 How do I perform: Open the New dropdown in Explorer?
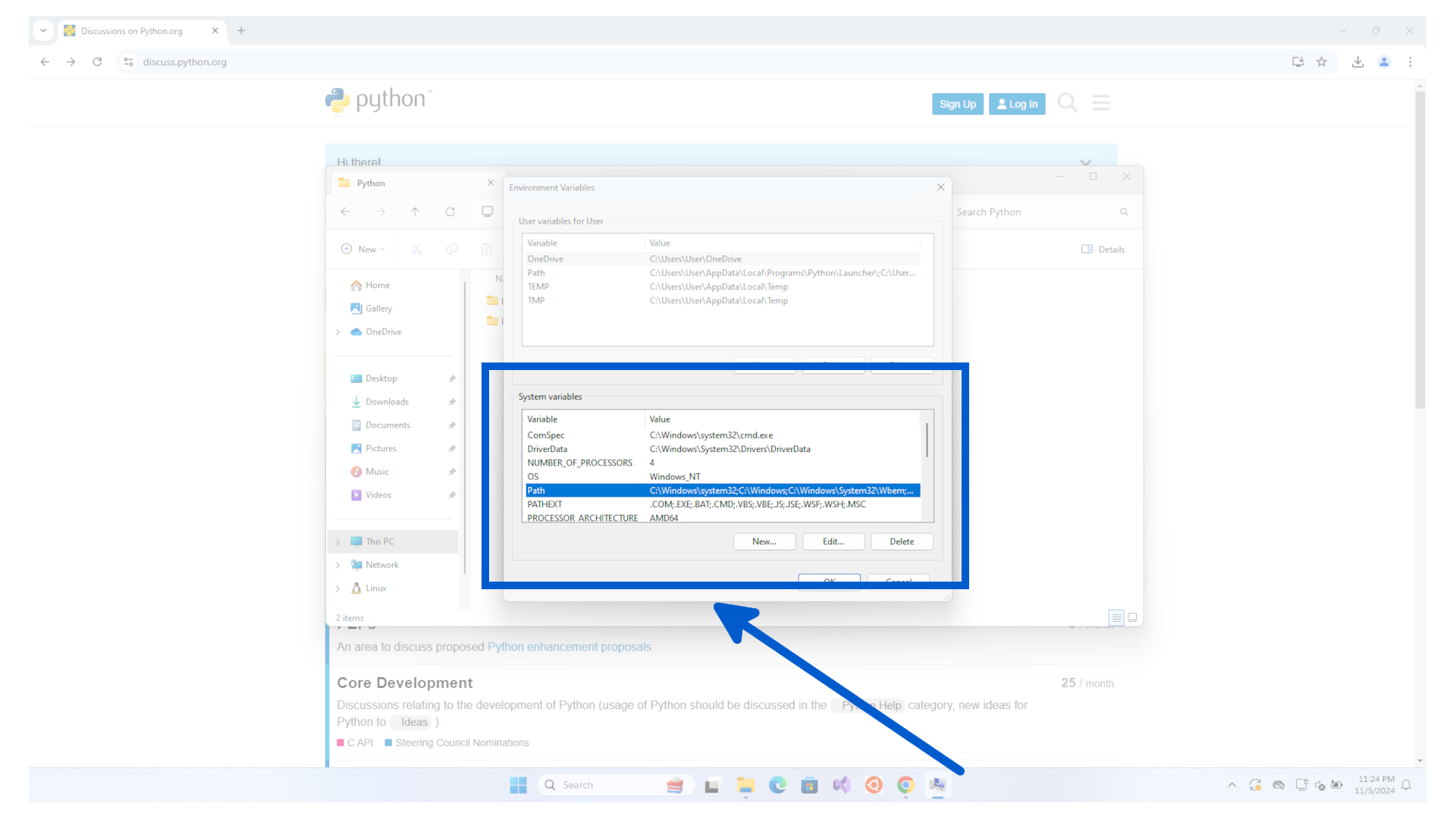363,249
